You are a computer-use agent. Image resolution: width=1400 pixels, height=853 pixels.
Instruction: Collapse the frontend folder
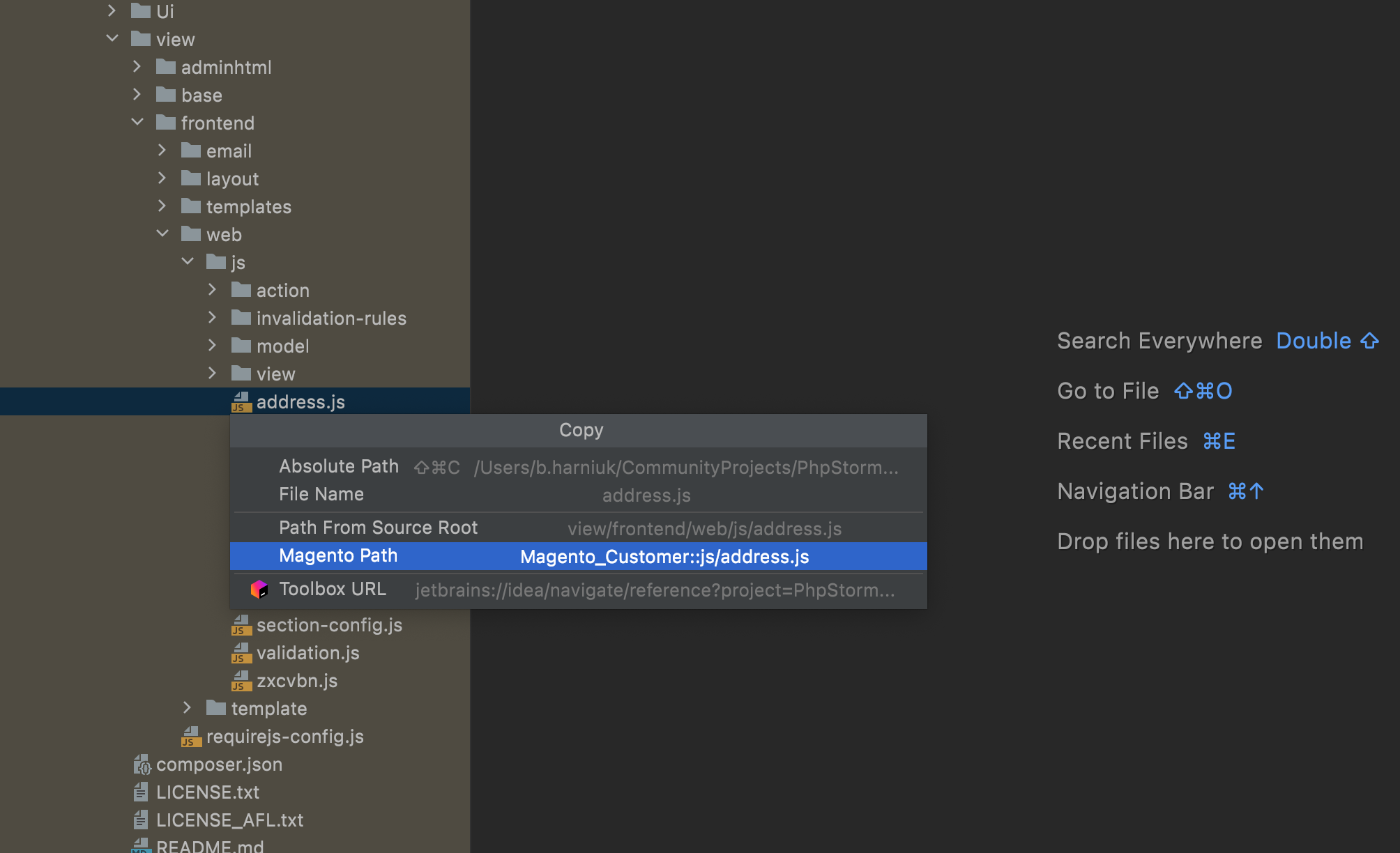coord(137,123)
